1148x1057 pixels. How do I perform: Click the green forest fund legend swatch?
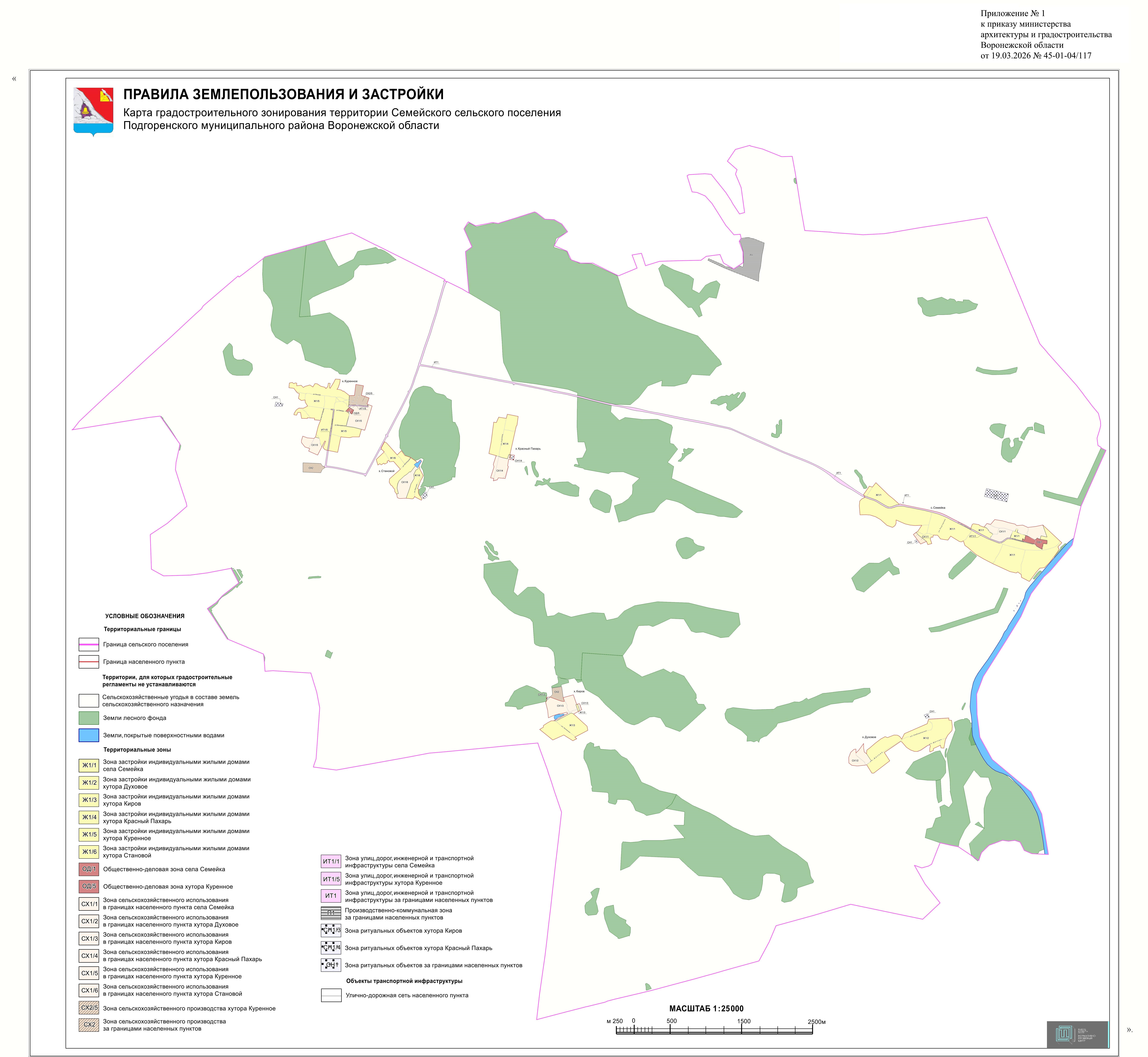click(89, 718)
